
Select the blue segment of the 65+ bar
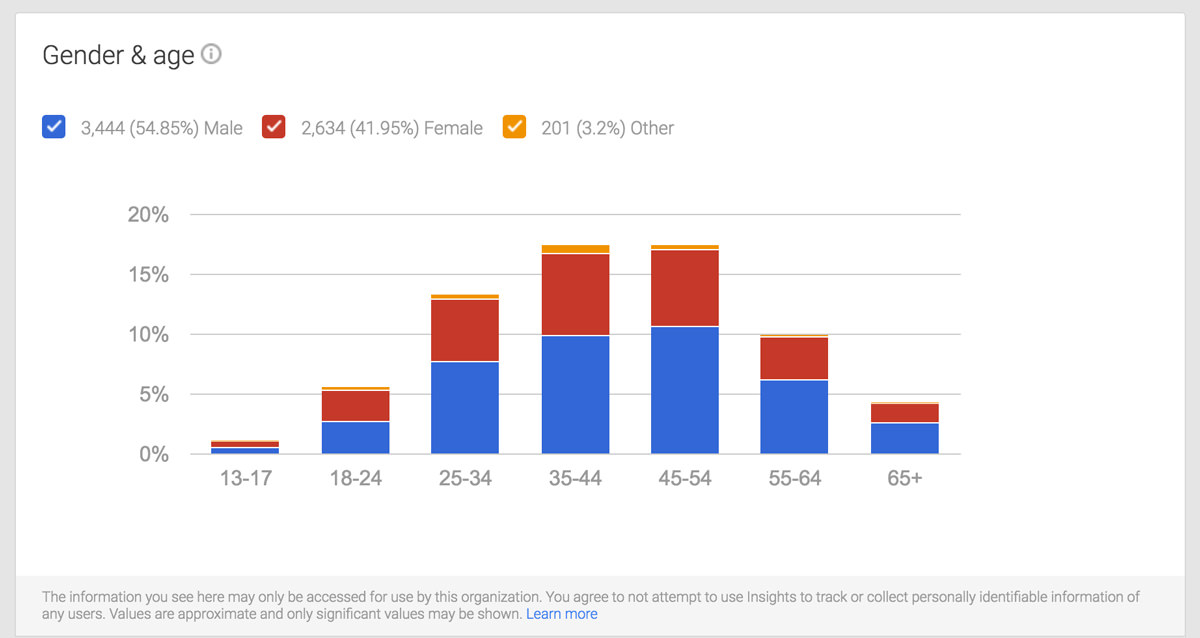click(904, 438)
